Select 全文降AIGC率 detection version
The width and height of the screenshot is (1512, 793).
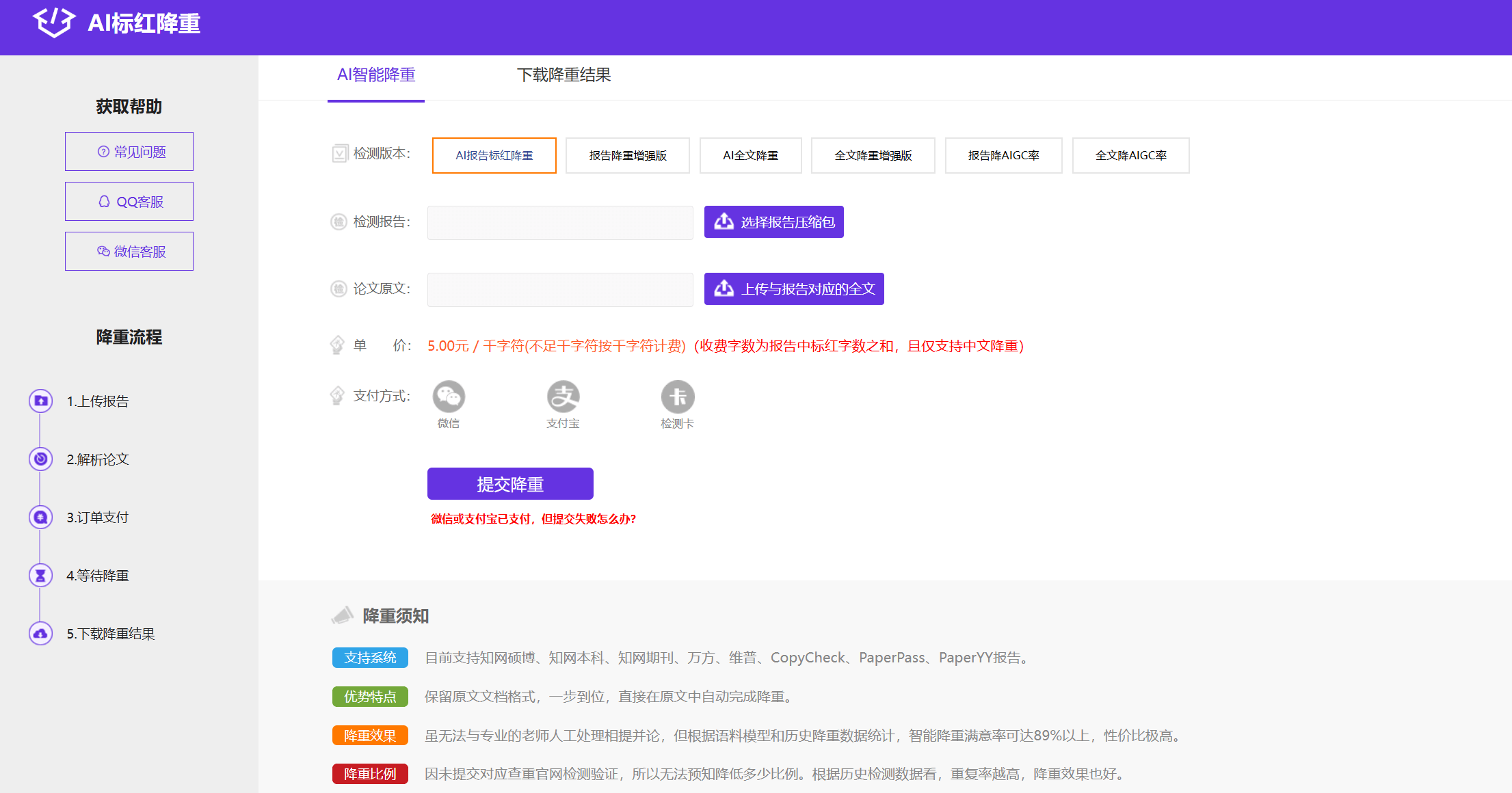coord(1130,155)
